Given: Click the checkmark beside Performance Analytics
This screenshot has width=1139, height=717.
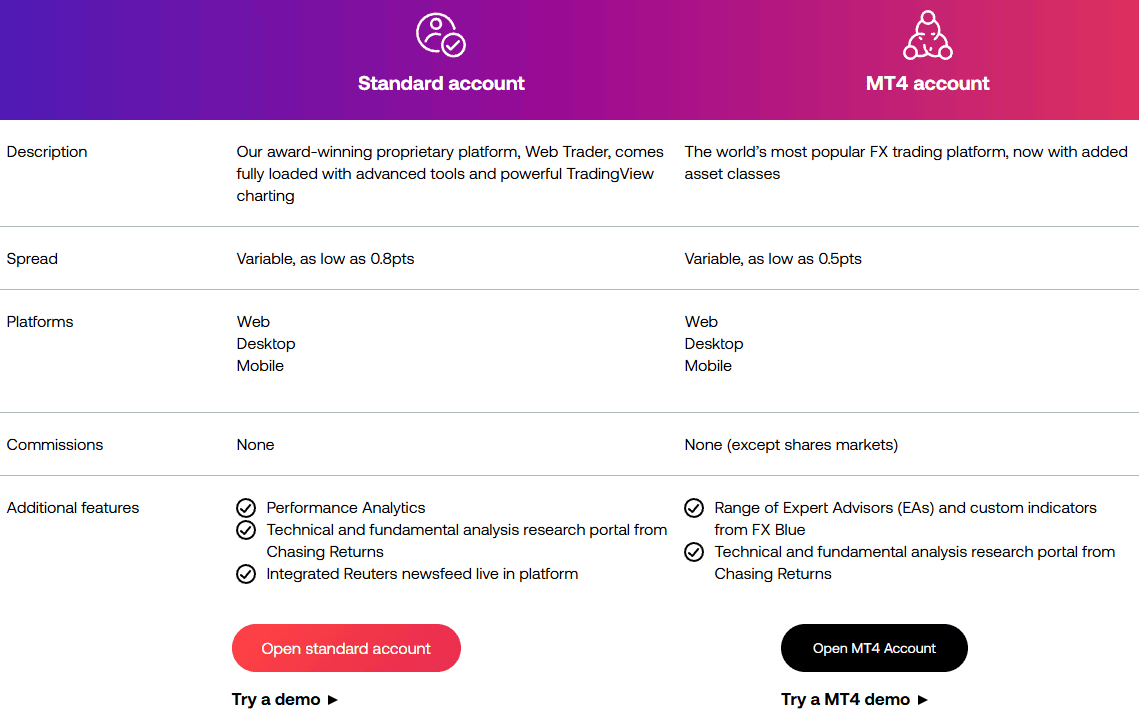Looking at the screenshot, I should (245, 508).
